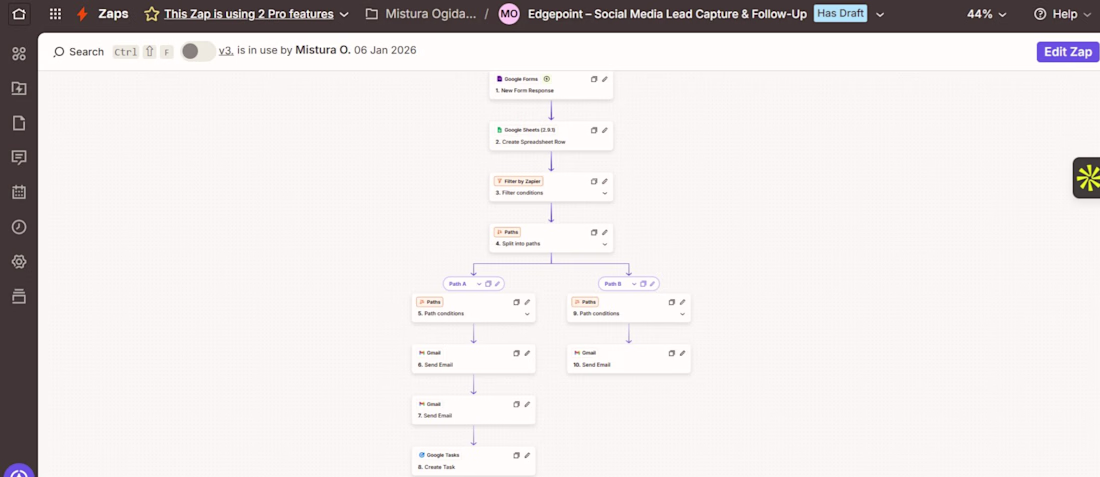This screenshot has height=477, width=1100.
Task: Click the Zapier home icon
Action: [x=20, y=14]
